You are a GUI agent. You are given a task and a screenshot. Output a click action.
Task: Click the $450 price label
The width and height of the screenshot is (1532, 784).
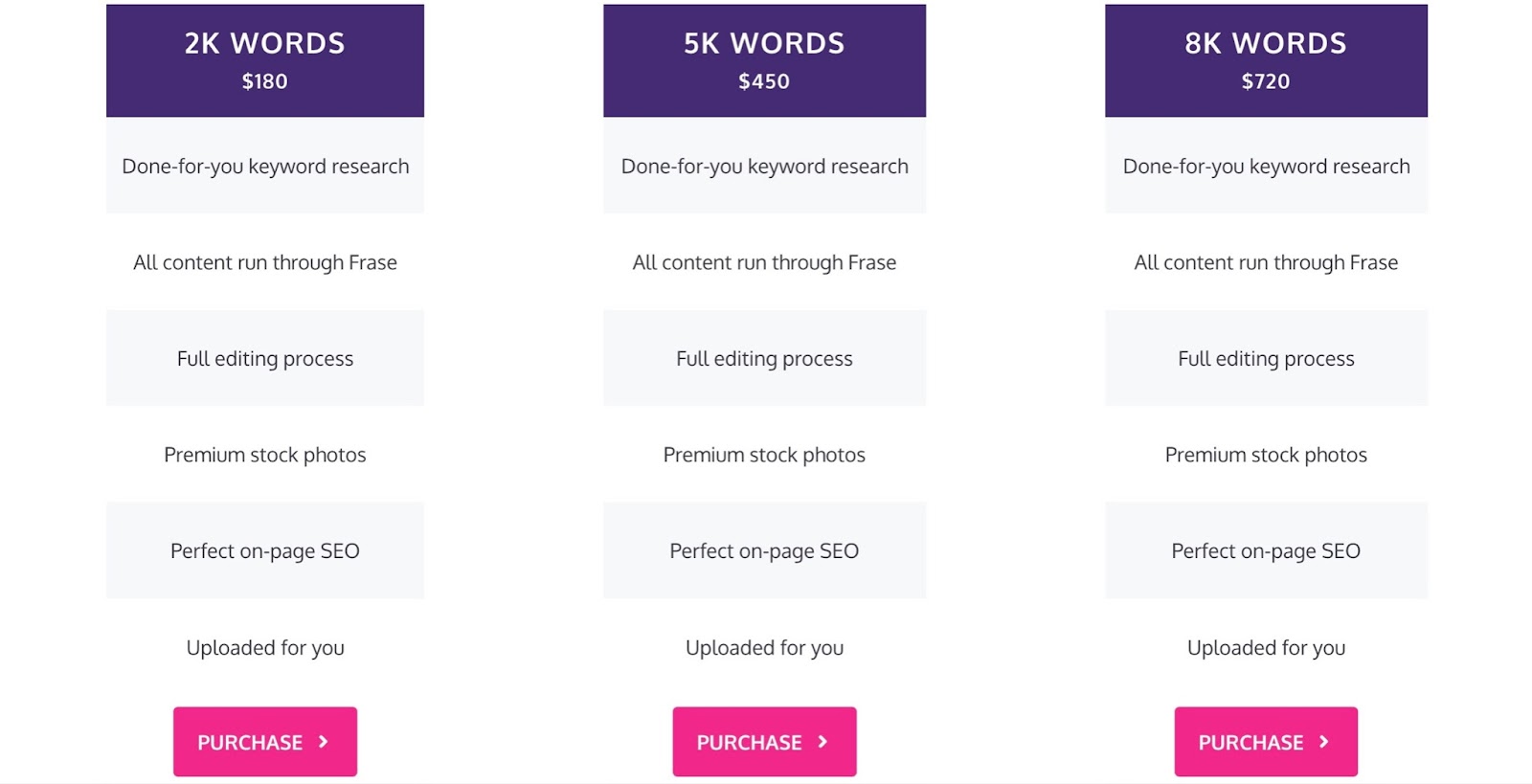(764, 81)
